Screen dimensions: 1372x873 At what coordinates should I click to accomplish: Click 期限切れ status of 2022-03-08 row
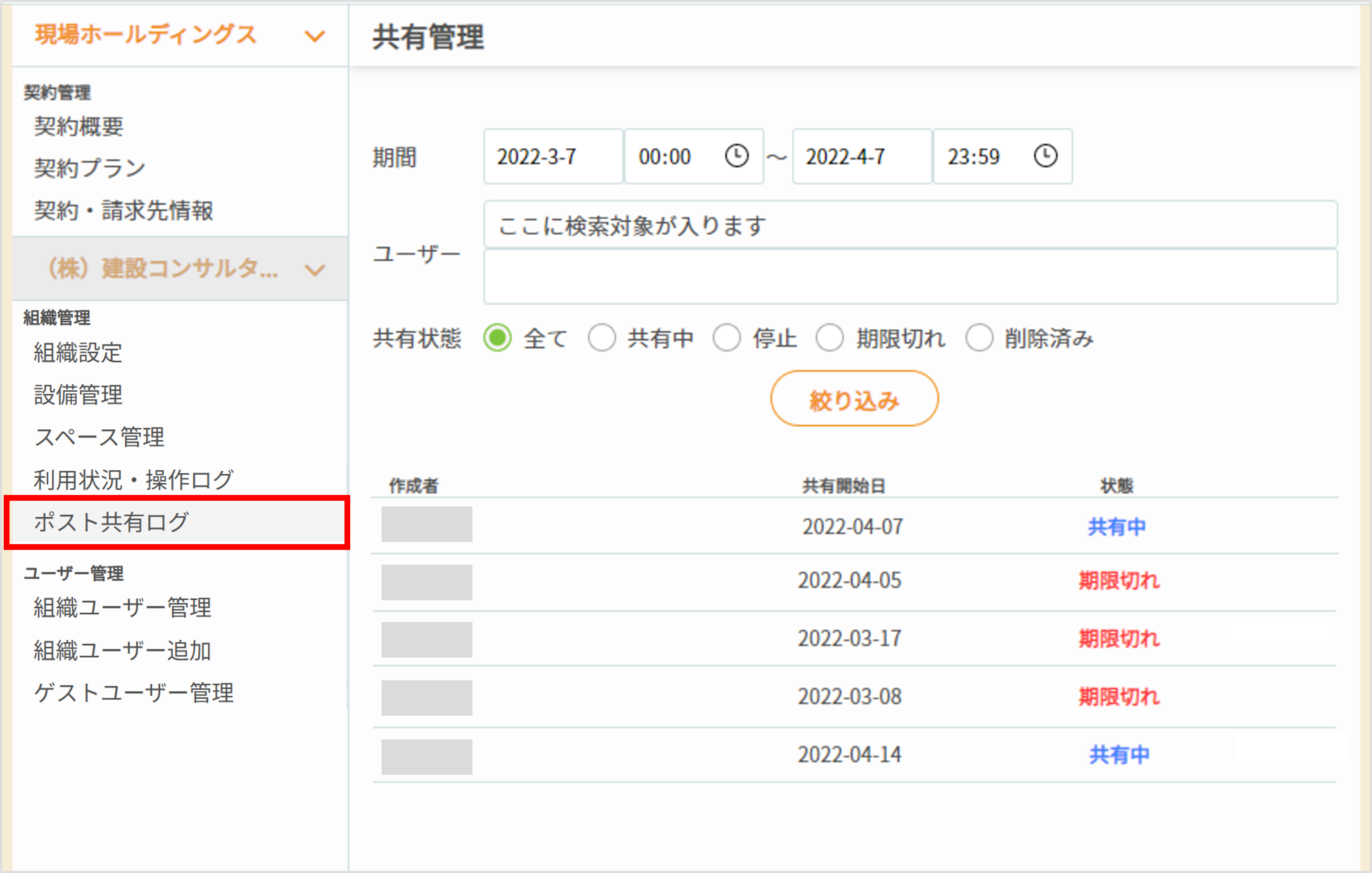[x=1119, y=697]
